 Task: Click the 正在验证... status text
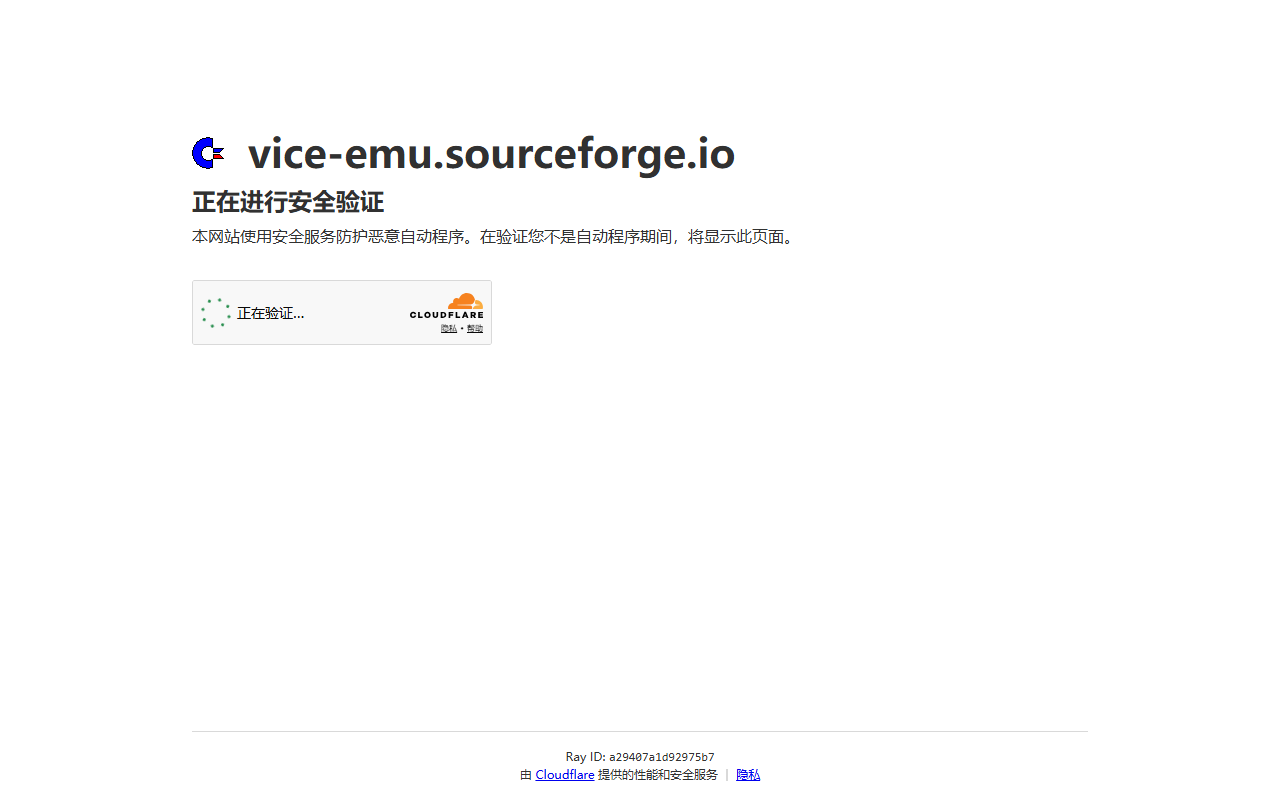tap(270, 313)
